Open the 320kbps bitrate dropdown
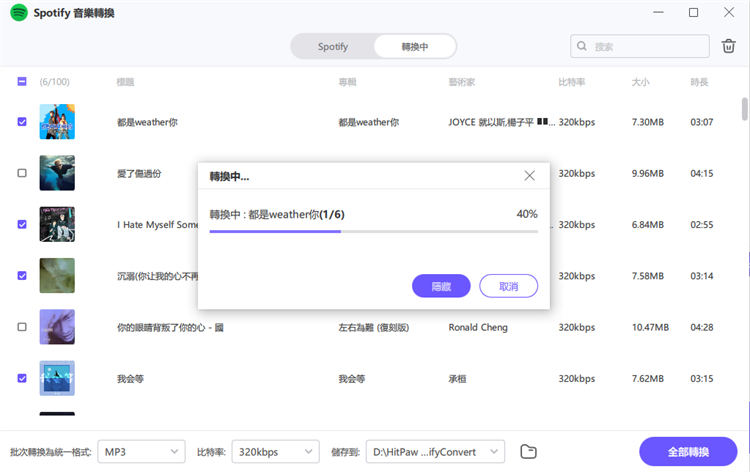750x472 pixels. (x=276, y=451)
